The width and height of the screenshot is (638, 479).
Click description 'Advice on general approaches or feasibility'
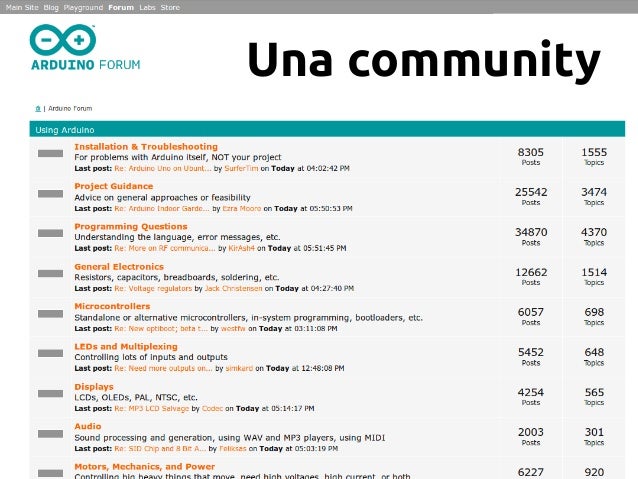[x=162, y=197]
